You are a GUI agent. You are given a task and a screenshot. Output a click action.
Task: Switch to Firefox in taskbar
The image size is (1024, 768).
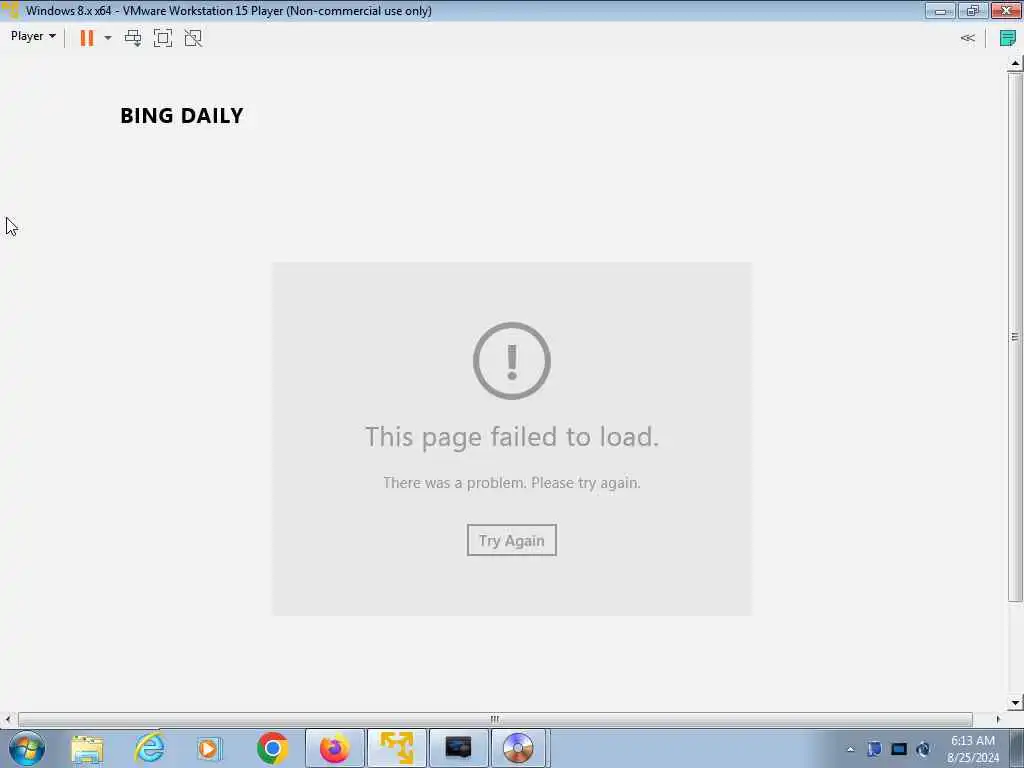click(334, 748)
